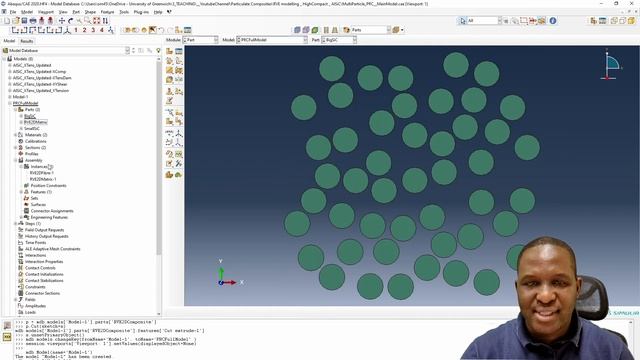640x360 pixels.
Task: Open the Part dropdown showing BigSiC
Action: 339,40
